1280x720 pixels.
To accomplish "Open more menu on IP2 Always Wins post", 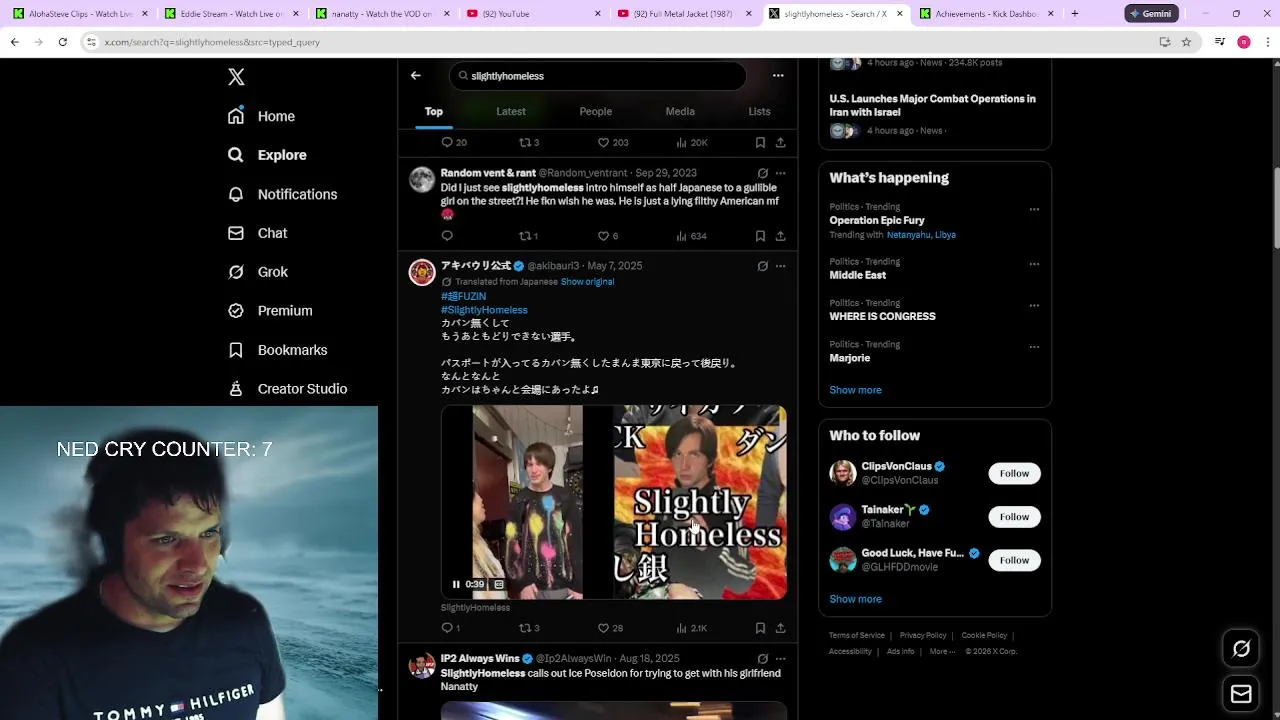I will click(781, 659).
